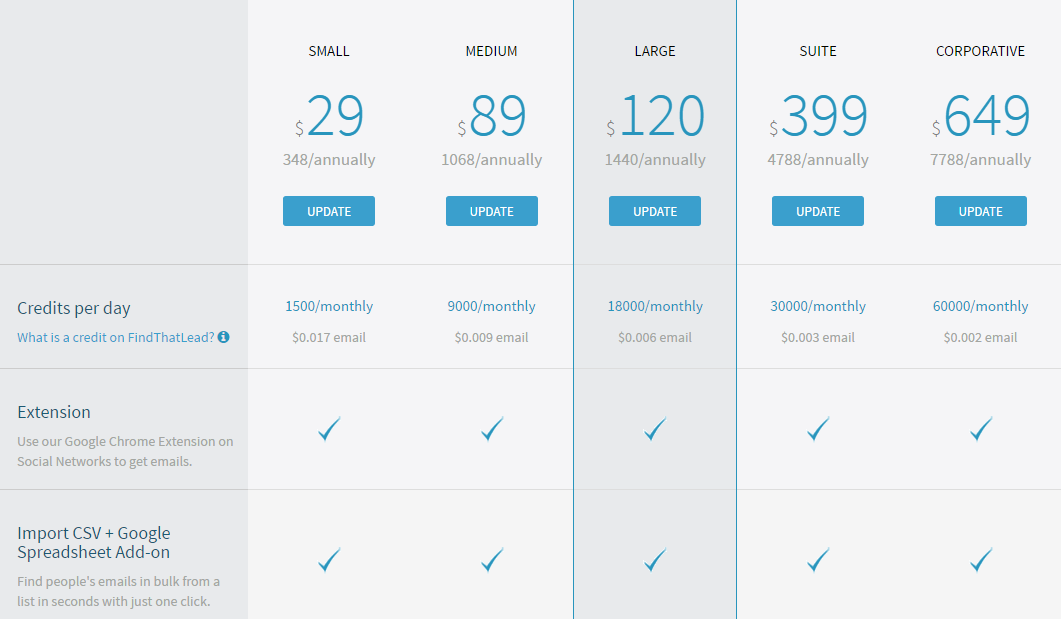The image size is (1061, 619).
Task: Click Extension checkmark for Medium plan
Action: pos(492,428)
